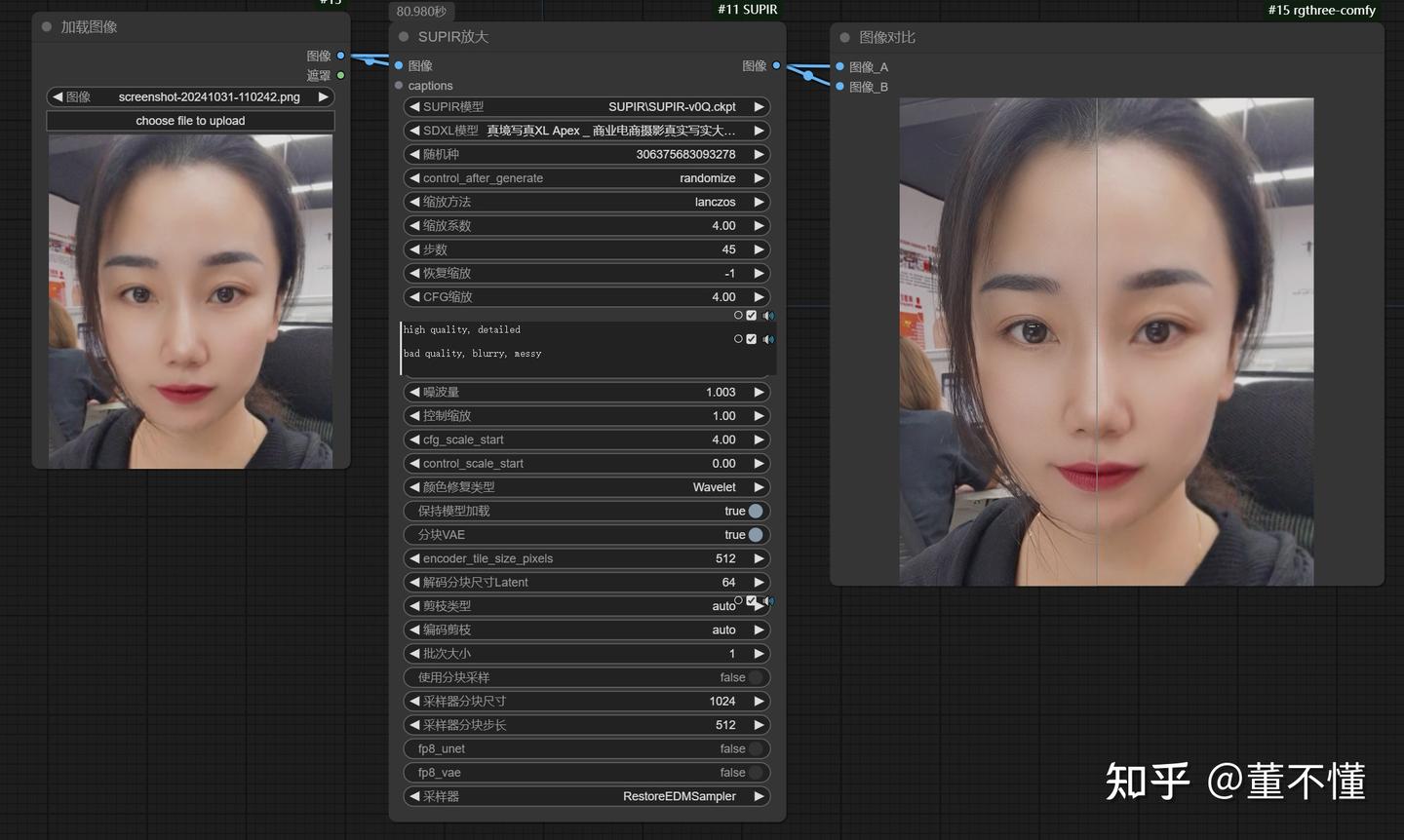Image resolution: width=1404 pixels, height=840 pixels.
Task: Increase 步数 with its right arrow
Action: [760, 248]
